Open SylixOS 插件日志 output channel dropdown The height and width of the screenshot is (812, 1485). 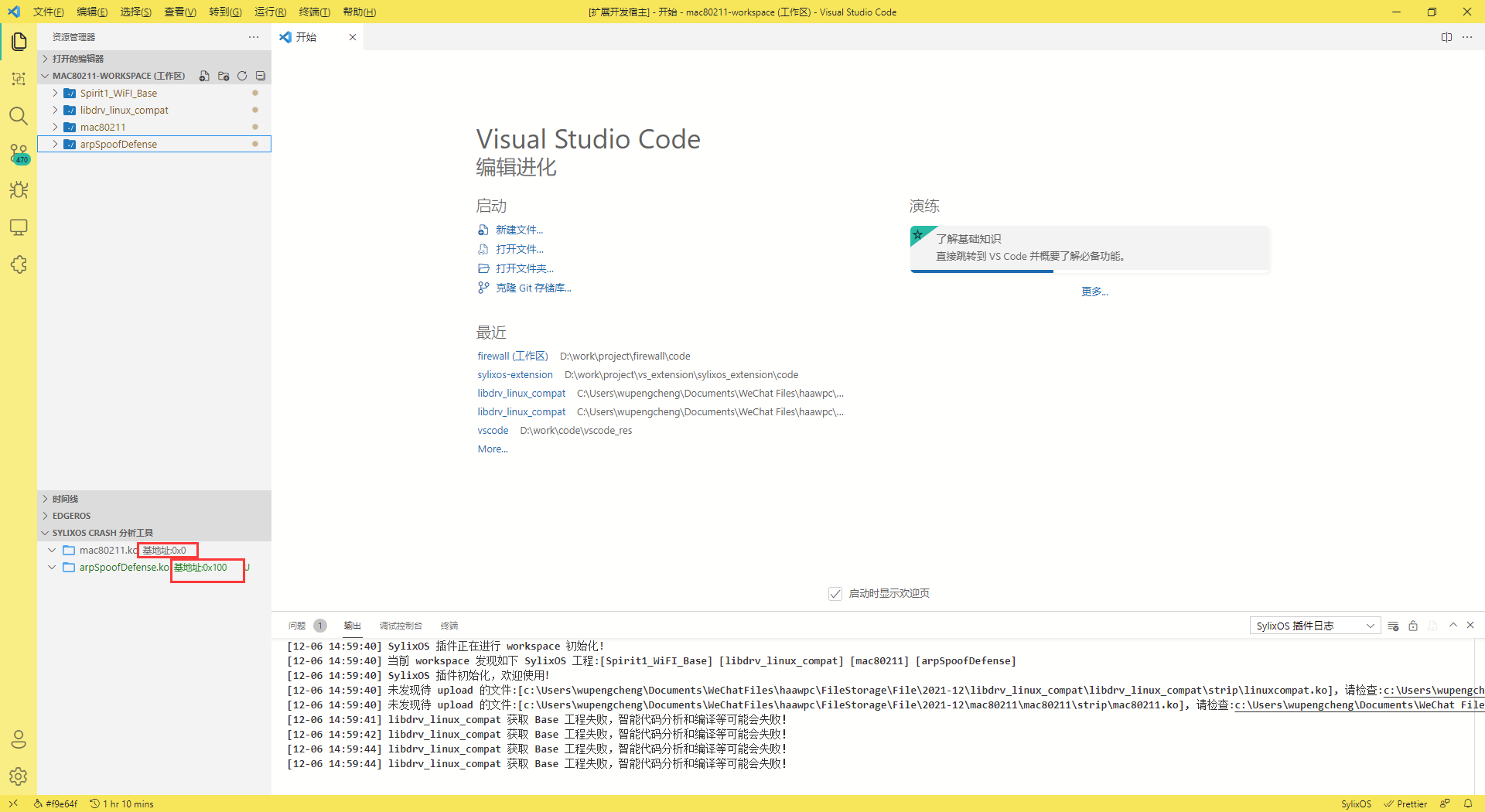1315,626
